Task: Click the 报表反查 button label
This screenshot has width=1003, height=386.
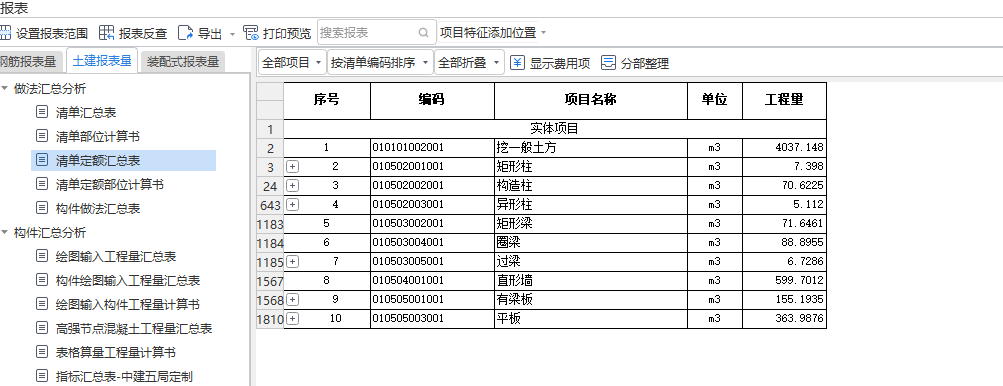Action: pos(143,33)
